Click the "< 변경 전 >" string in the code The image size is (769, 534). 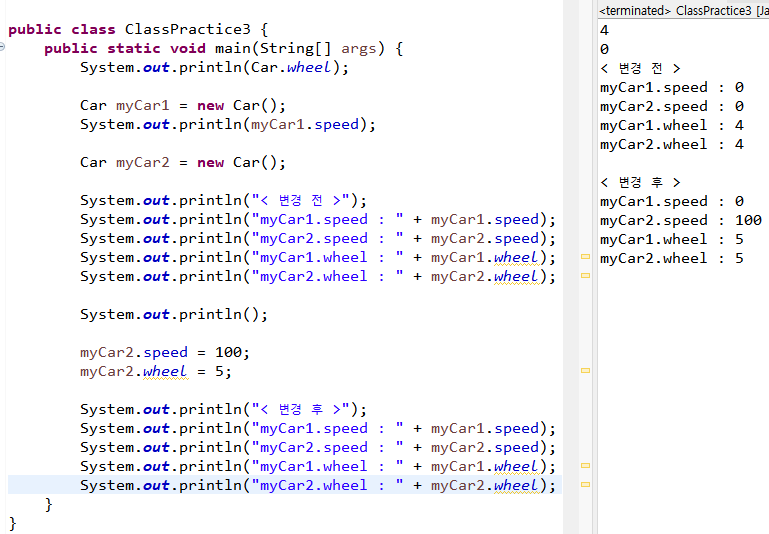(x=300, y=201)
